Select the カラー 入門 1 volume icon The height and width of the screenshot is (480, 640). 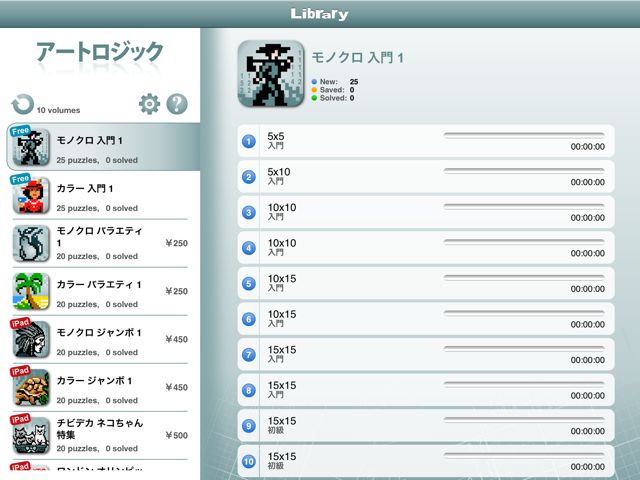31,195
